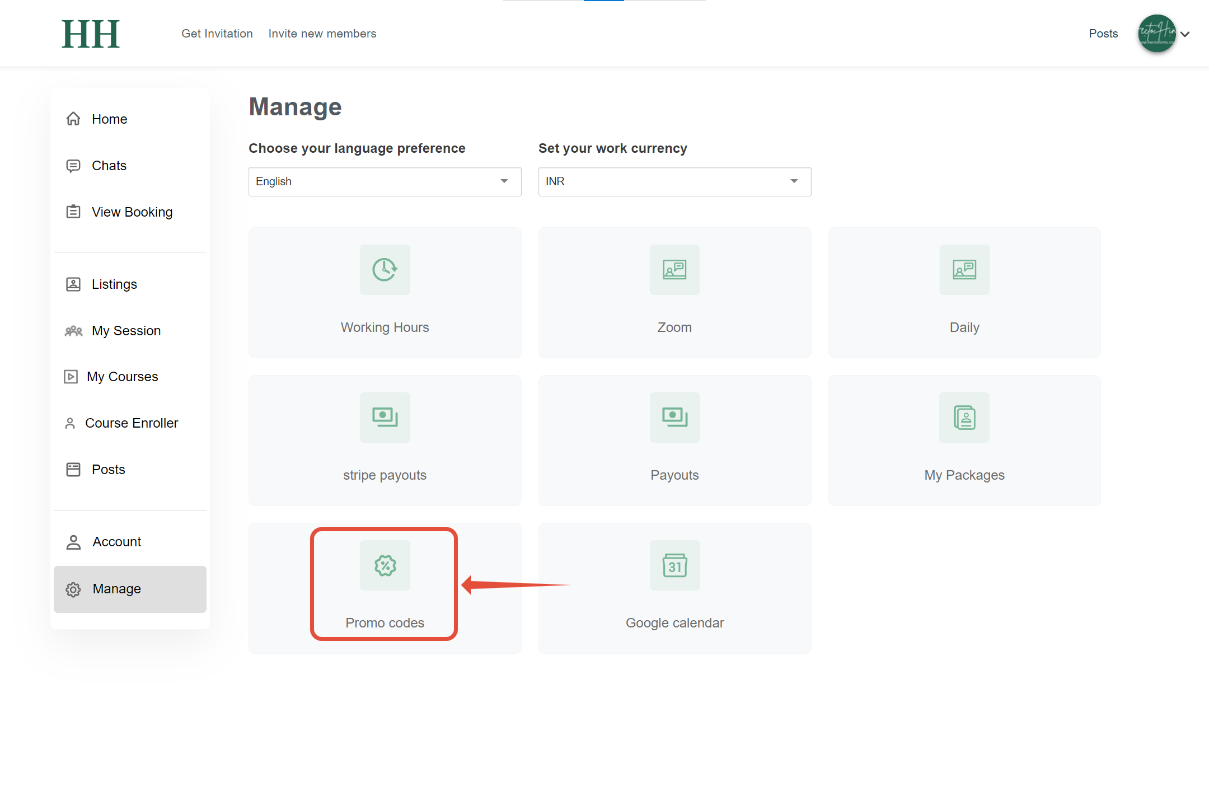Click the Daily card icon
This screenshot has height=806, width=1209.
point(965,269)
